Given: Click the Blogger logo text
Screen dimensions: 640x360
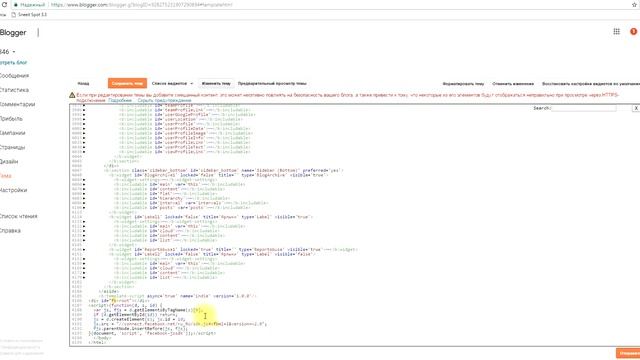Looking at the screenshot, I should tap(13, 33).
